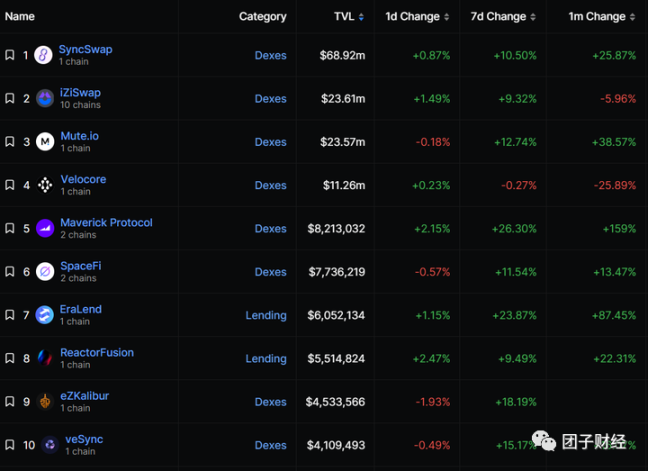Click the Velocore logo icon
Viewport: 648px width, 471px height.
45,185
